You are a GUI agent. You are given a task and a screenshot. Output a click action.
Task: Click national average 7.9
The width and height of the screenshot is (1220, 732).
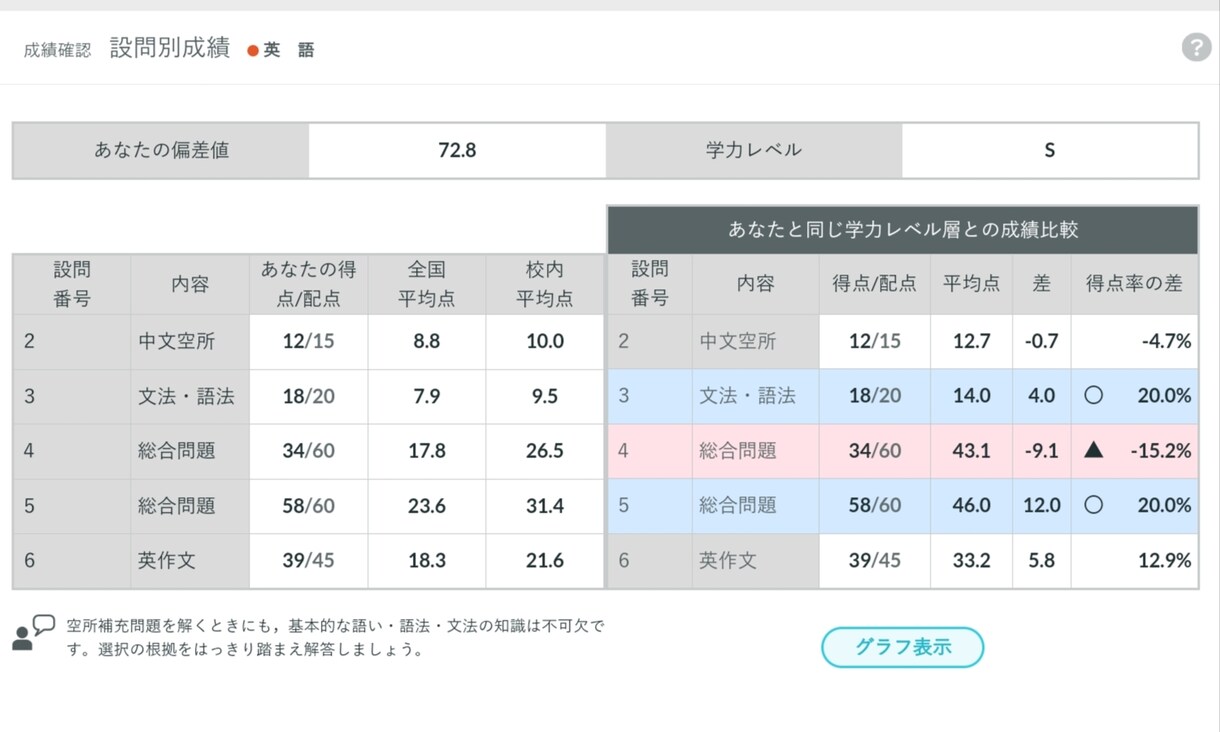point(427,396)
